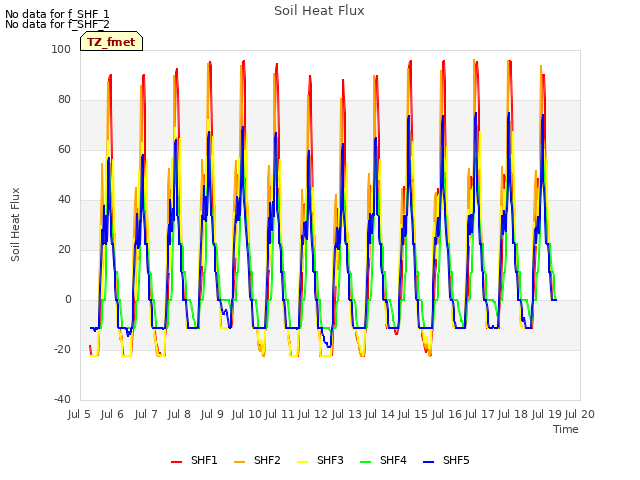Click the -20 y-axis tick label

(62, 349)
